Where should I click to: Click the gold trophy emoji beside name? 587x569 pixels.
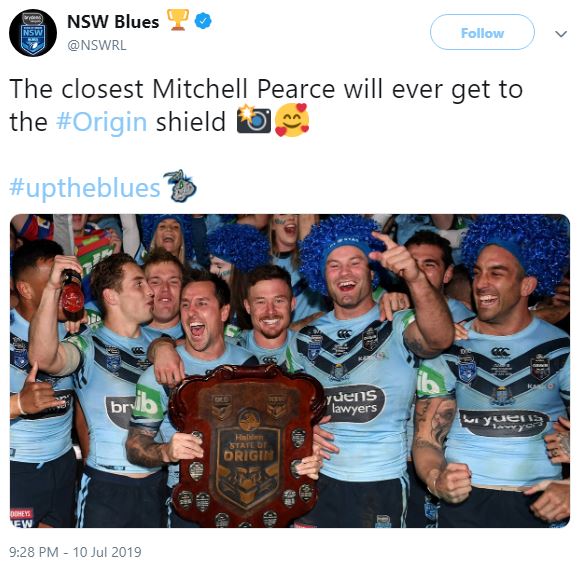(177, 20)
